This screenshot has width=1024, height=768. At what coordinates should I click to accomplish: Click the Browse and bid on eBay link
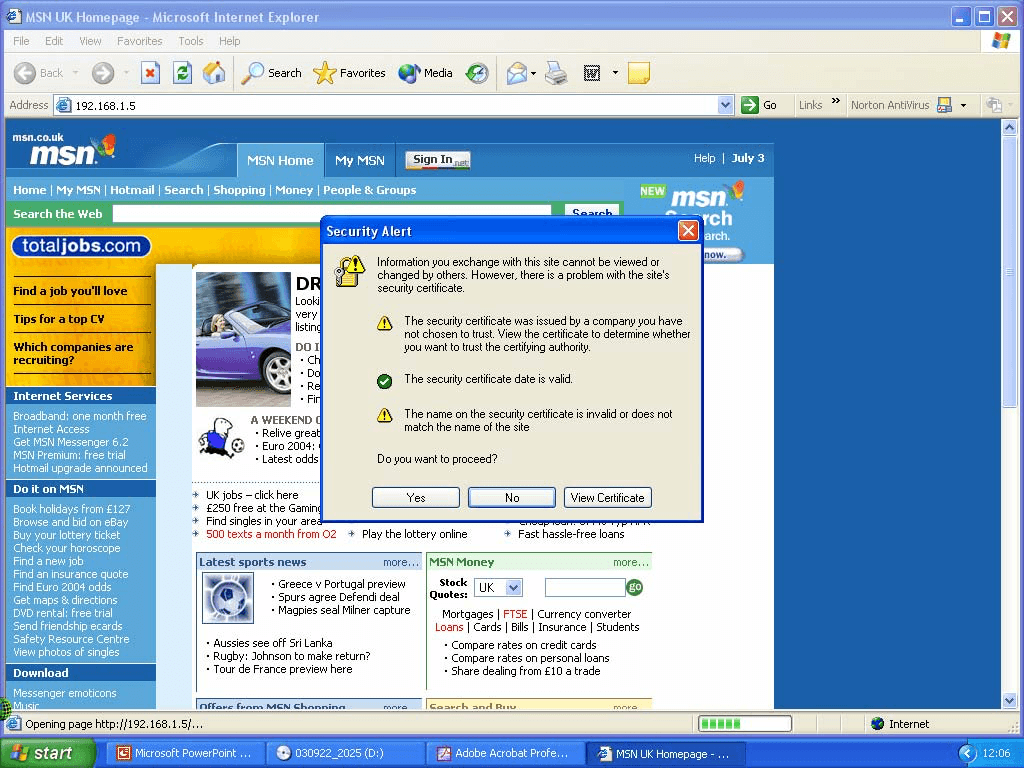pyautogui.click(x=71, y=522)
